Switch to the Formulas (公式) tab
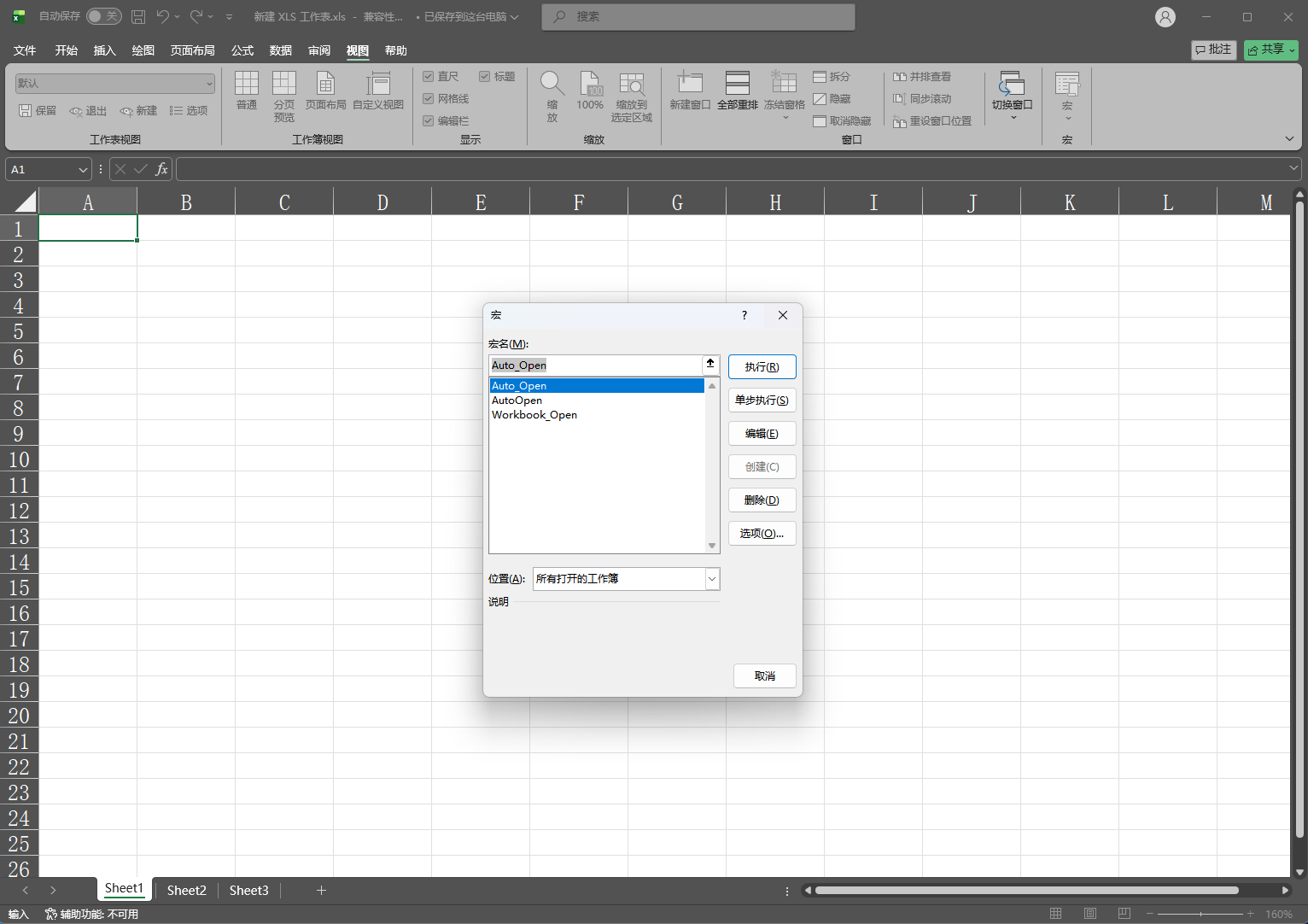The height and width of the screenshot is (924, 1308). [242, 50]
